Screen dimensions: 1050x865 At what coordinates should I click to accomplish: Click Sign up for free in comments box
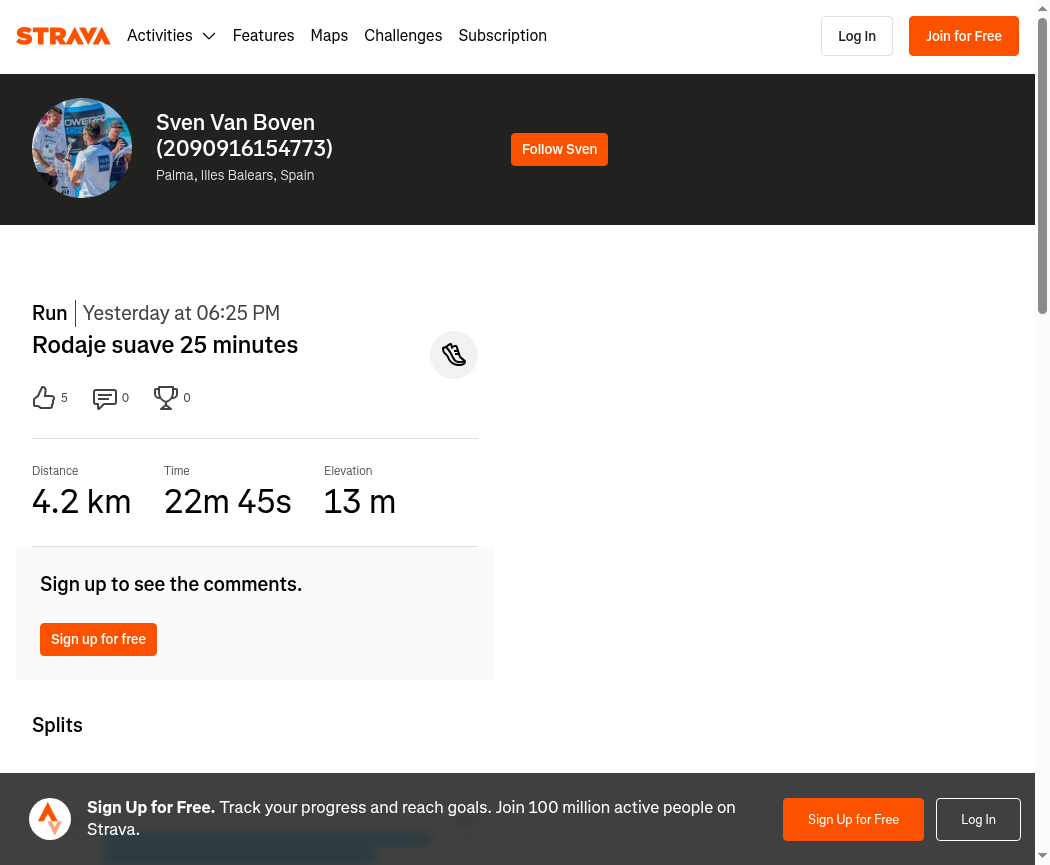tap(98, 639)
